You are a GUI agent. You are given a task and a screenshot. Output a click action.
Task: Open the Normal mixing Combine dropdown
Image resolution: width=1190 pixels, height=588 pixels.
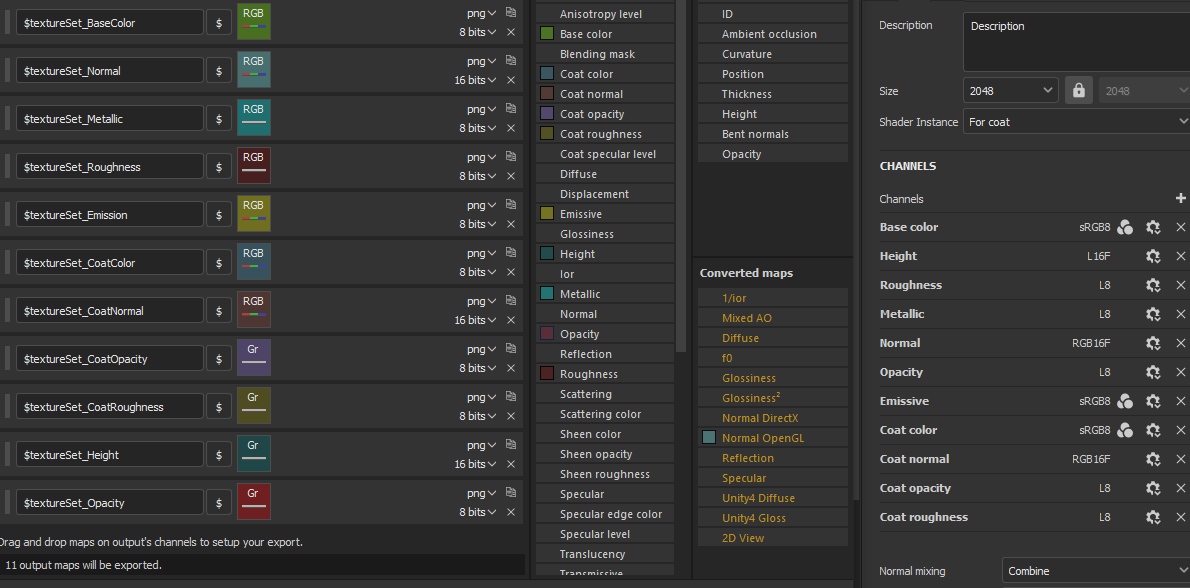pos(1096,571)
